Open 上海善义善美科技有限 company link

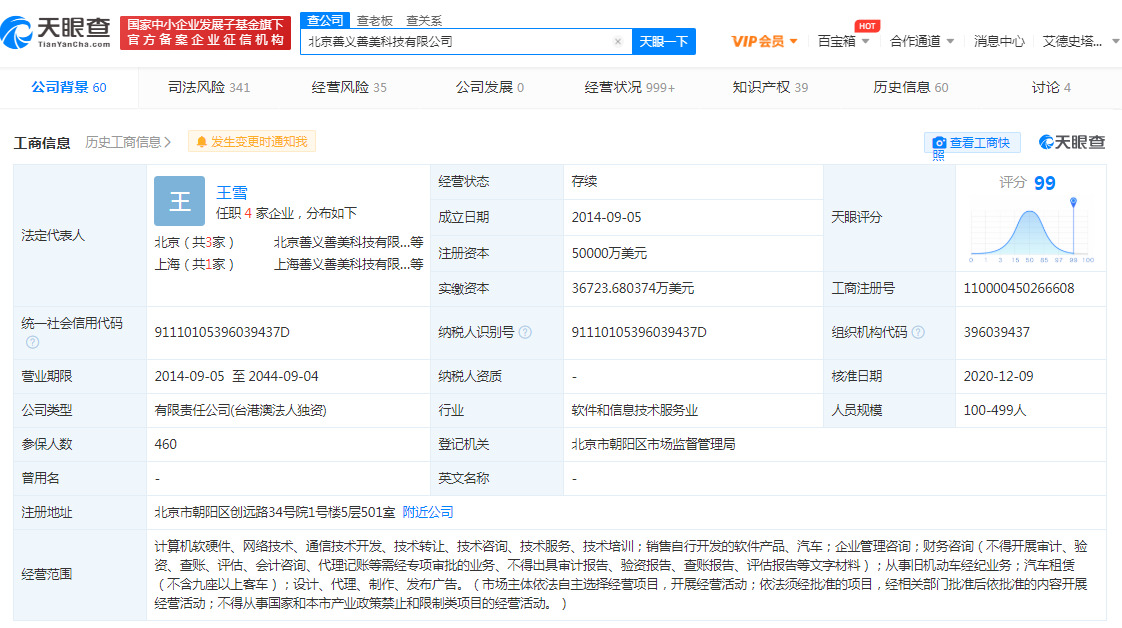348,265
